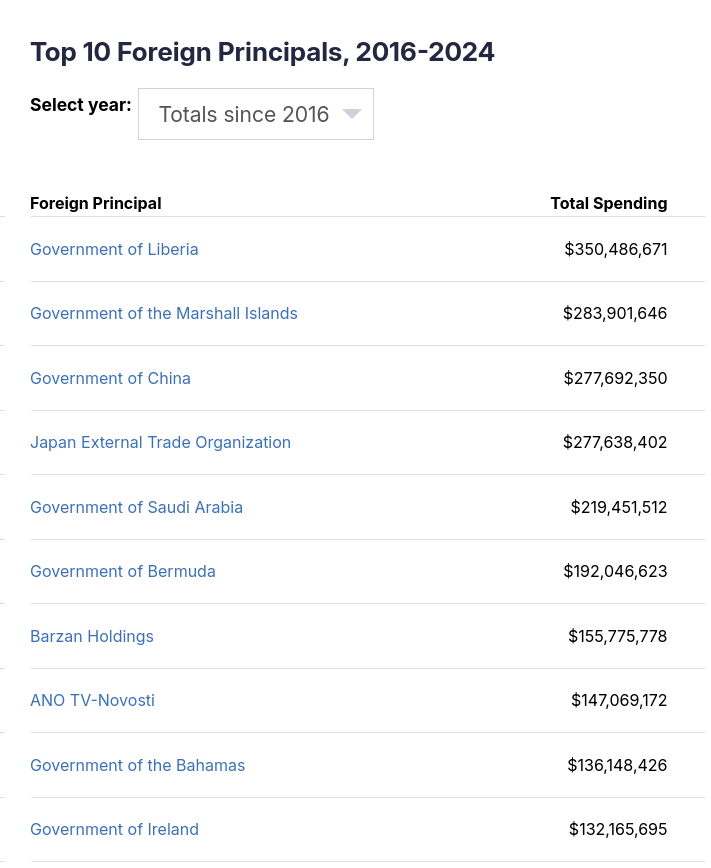The width and height of the screenshot is (711, 868).
Task: Select the amount $155,775,778
Action: (x=618, y=636)
